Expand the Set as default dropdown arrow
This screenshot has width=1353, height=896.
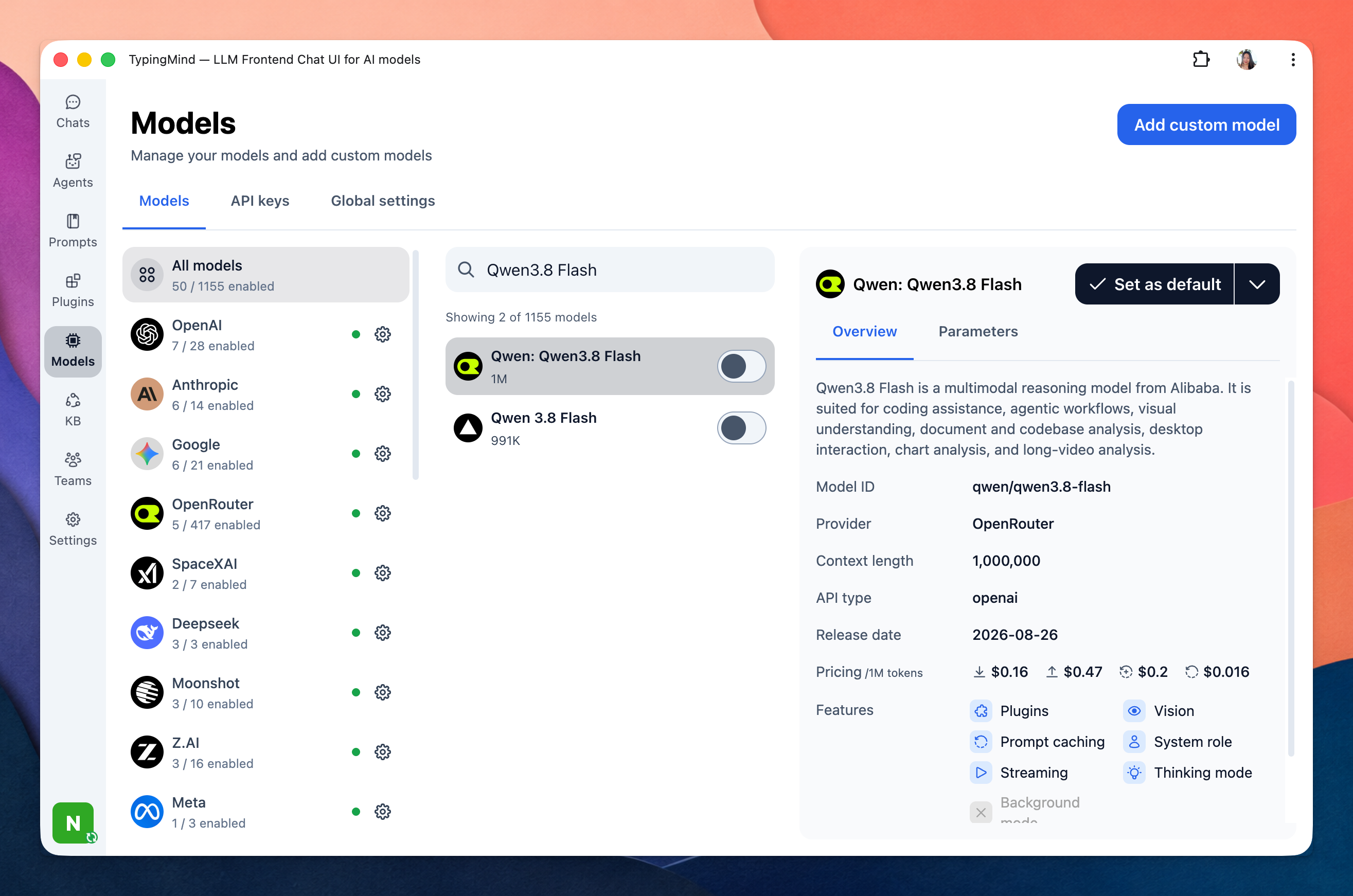[x=1256, y=284]
